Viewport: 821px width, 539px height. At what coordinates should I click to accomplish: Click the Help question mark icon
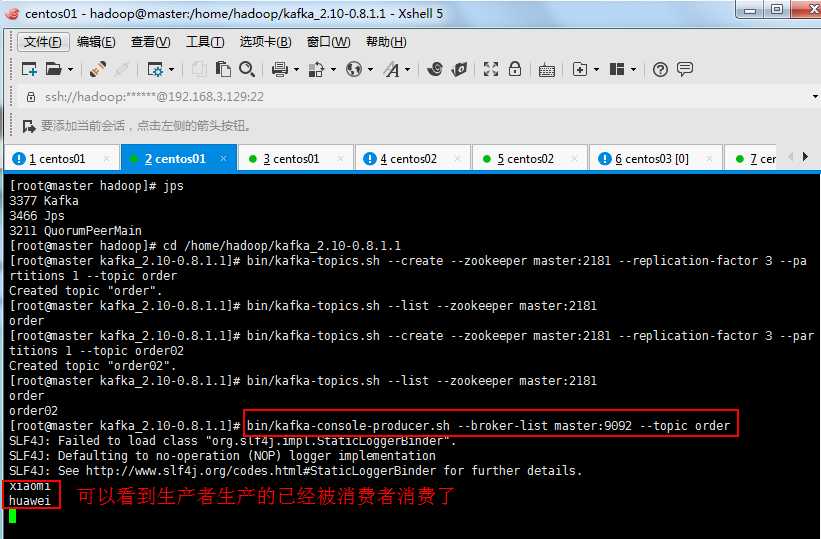660,69
